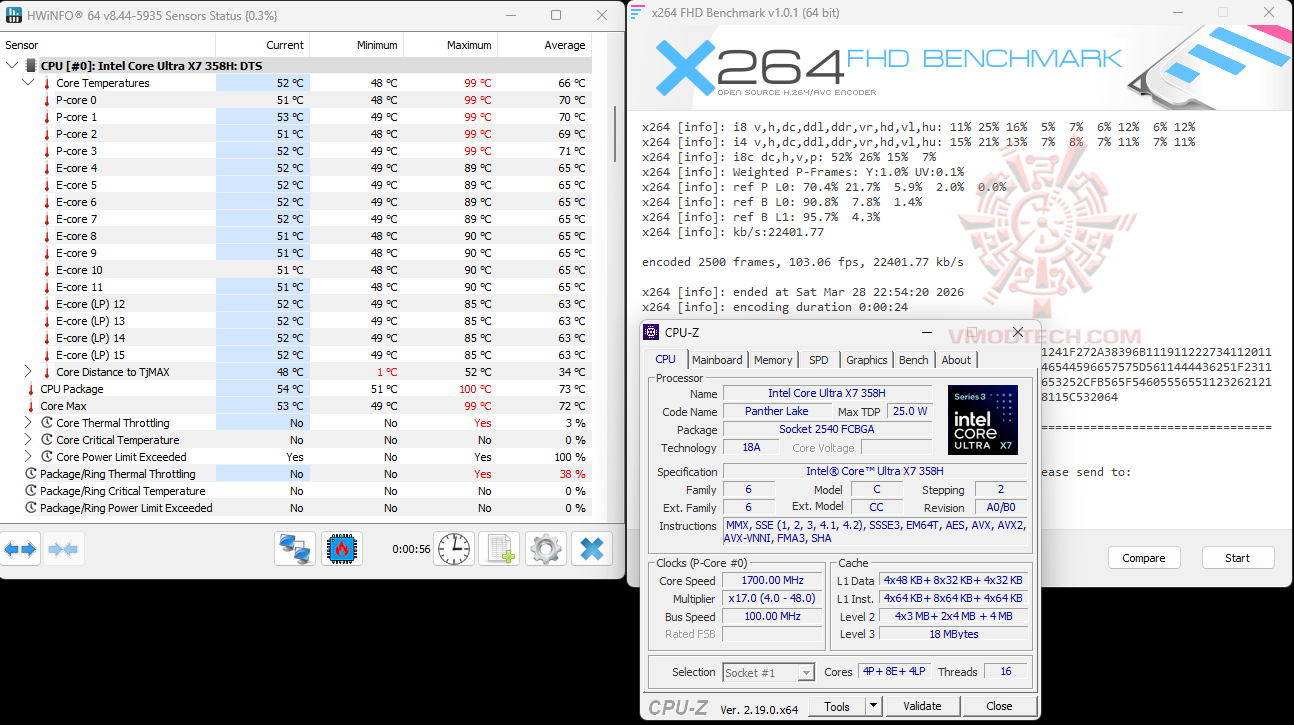Expand the Core Thermal Throttling entry
Screen dimensions: 1294x725
point(28,422)
